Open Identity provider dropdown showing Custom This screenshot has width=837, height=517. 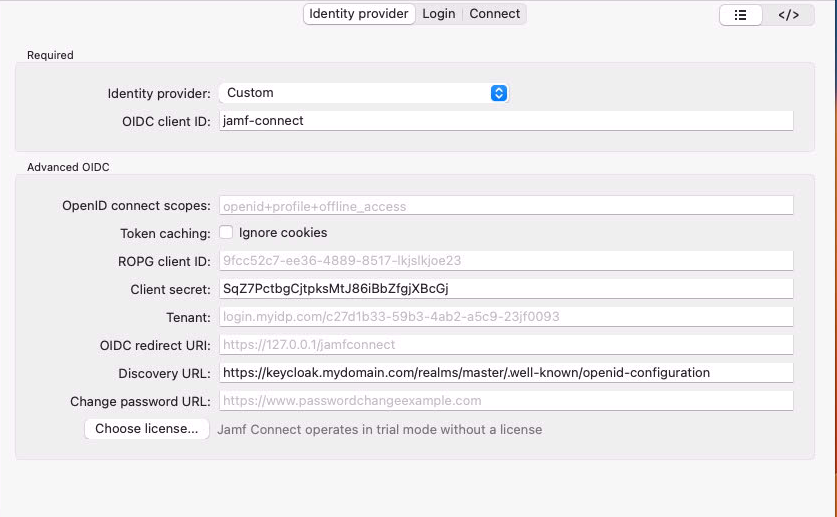(x=364, y=93)
